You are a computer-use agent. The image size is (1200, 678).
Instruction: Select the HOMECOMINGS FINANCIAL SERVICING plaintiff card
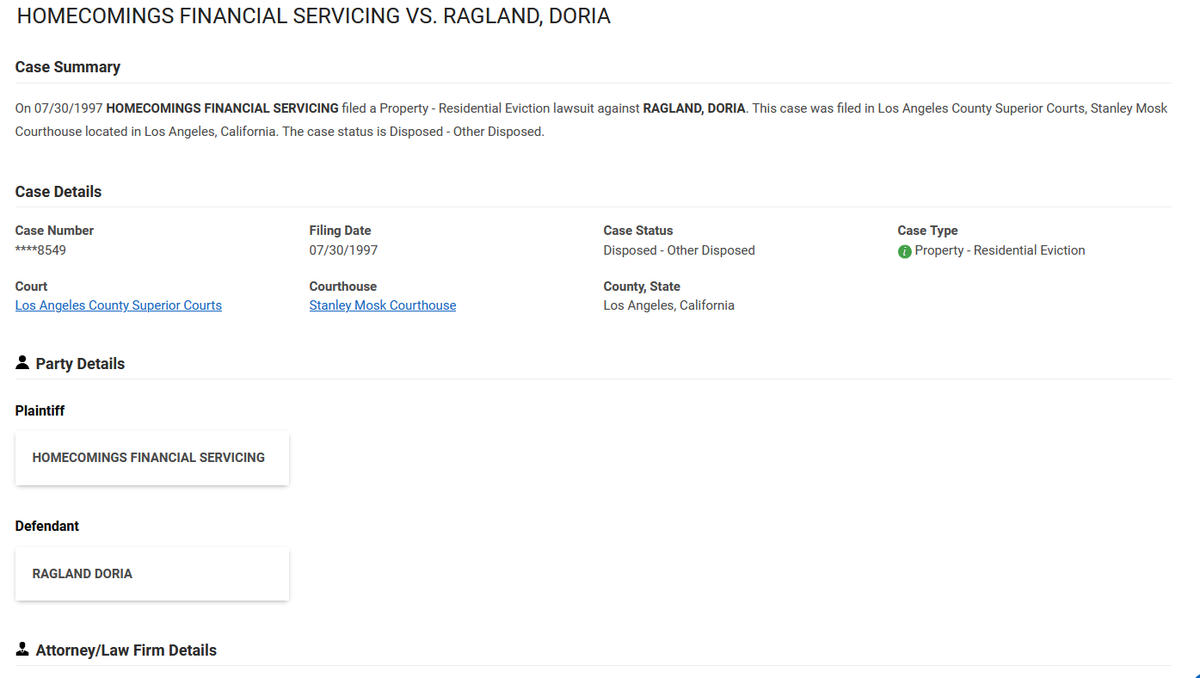click(x=152, y=458)
